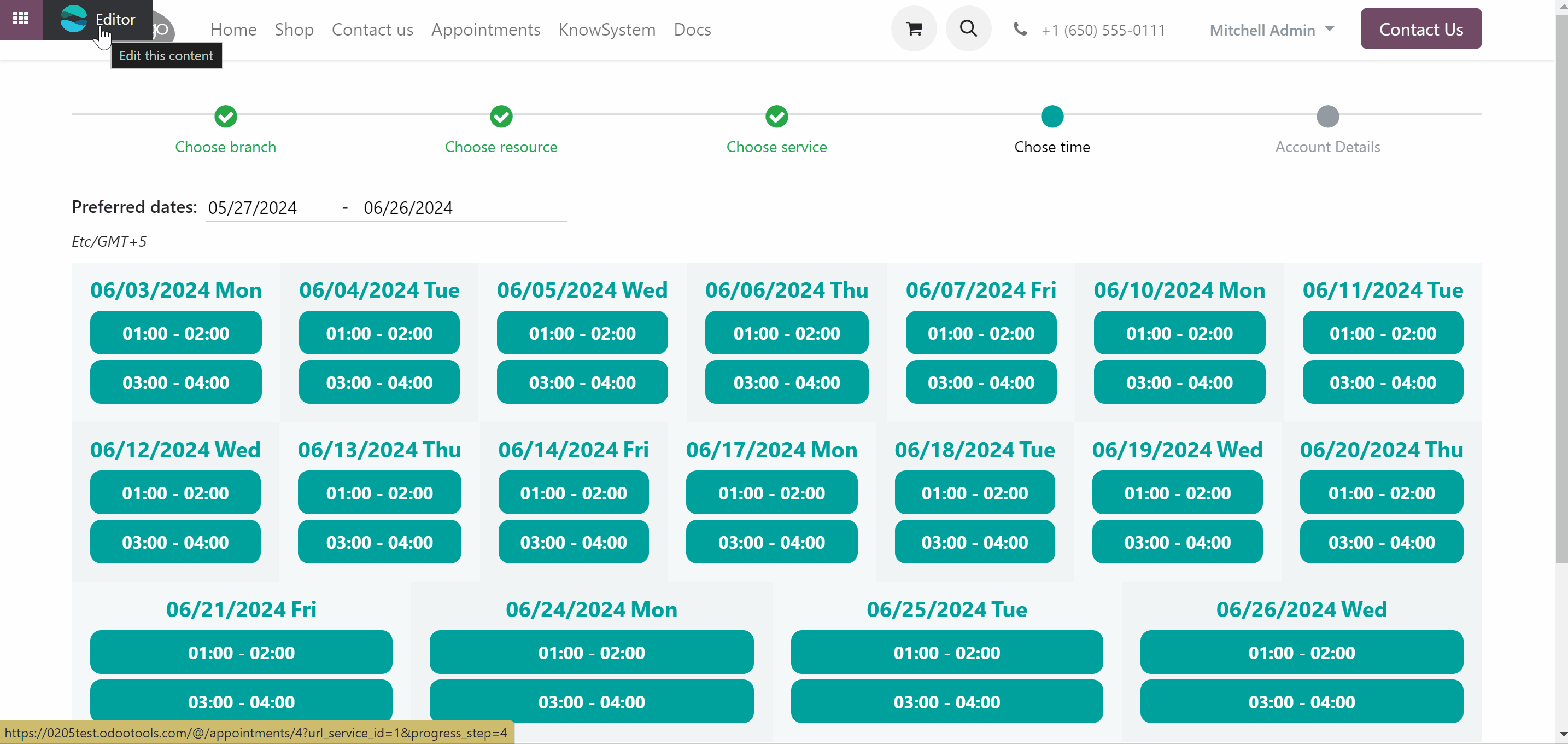Select 03:00 - 04:00 on 06/26/2024 Wed
This screenshot has height=744, width=1568.
[1301, 701]
